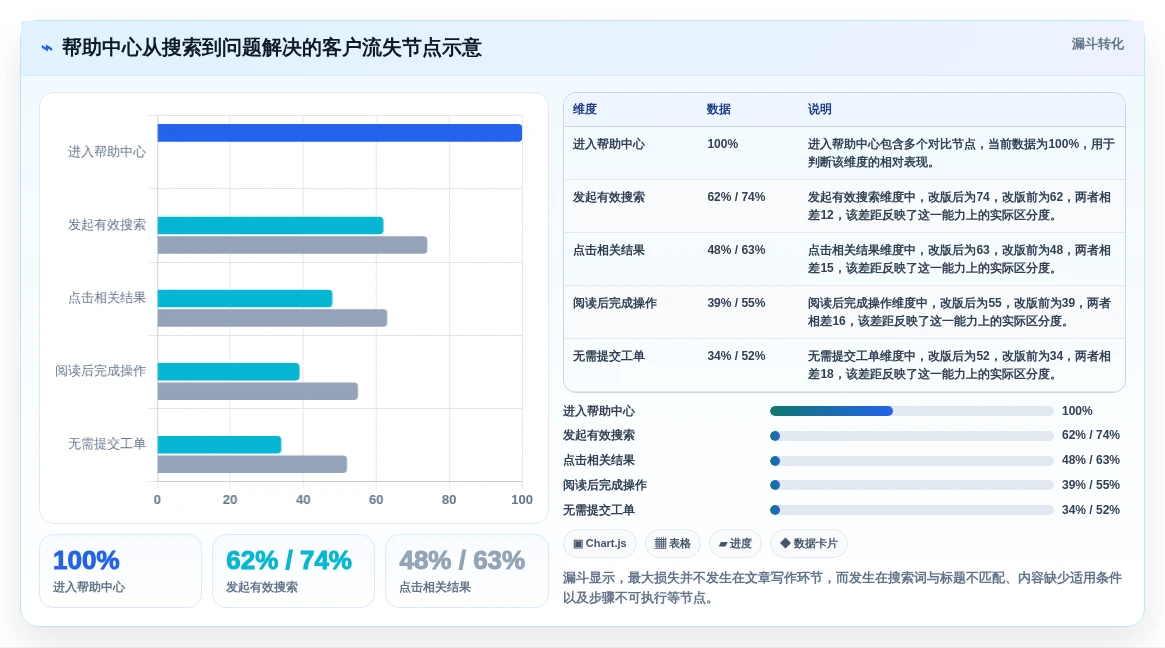Click the 34% / 52% value in the table

coord(736,356)
